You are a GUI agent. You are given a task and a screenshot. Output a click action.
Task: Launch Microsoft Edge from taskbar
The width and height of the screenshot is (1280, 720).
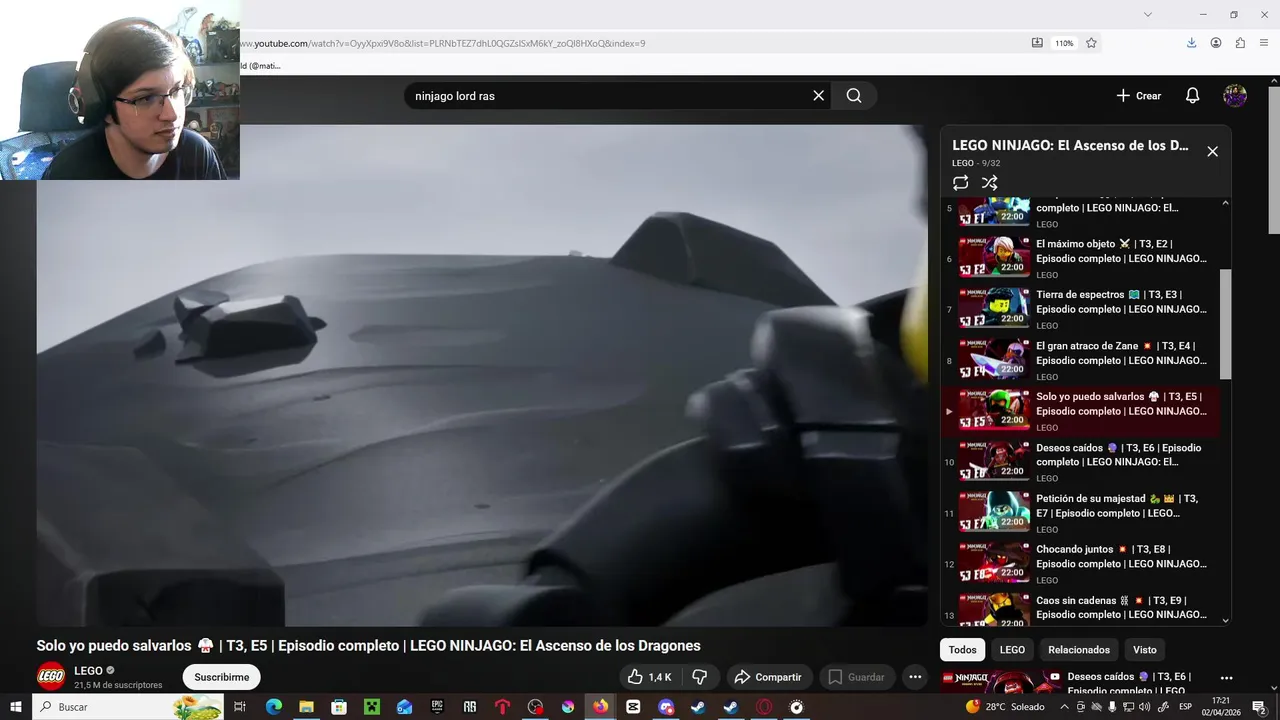point(273,706)
